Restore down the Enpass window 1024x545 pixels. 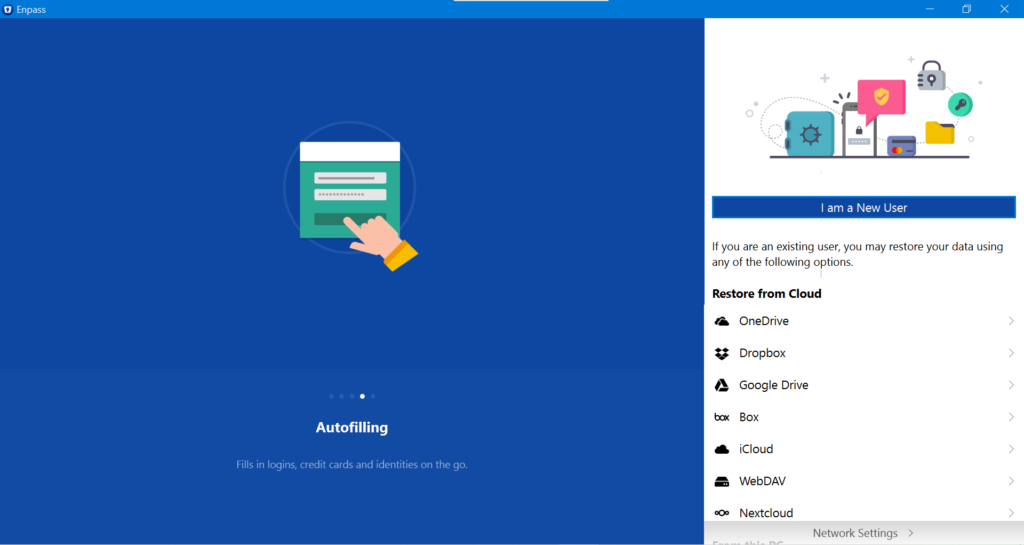coord(967,9)
